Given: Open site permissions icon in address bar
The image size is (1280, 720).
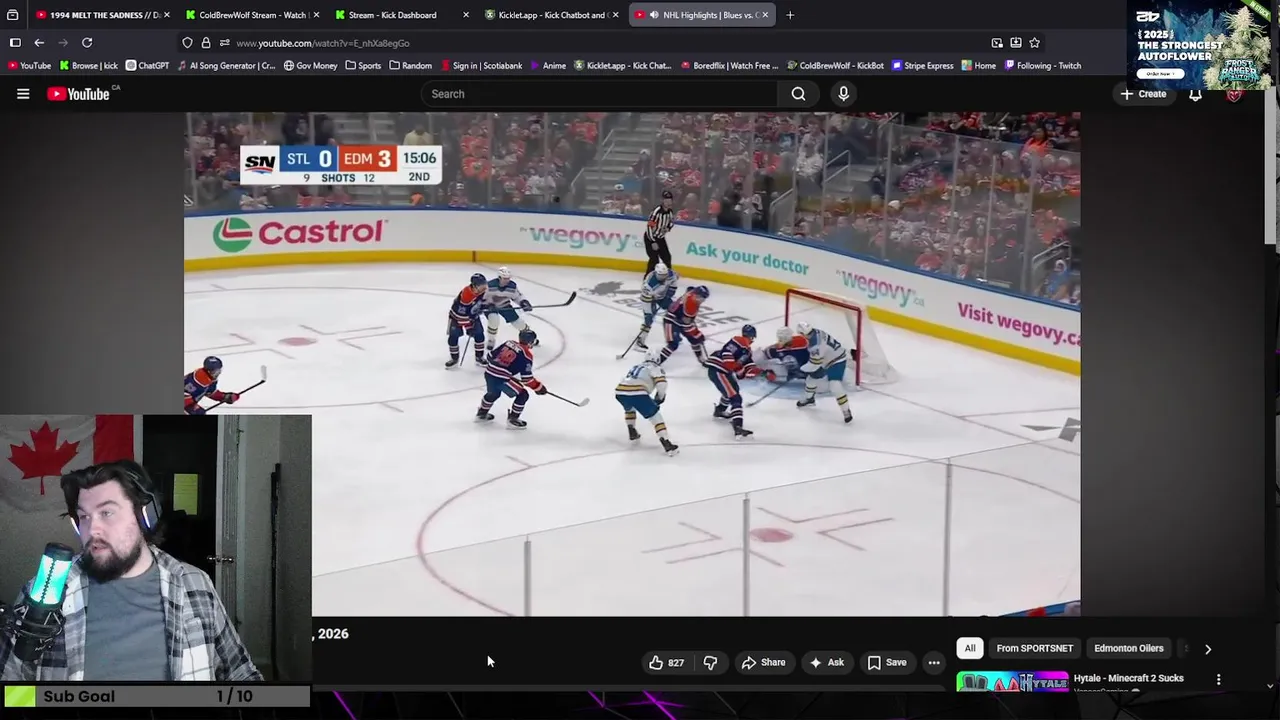Looking at the screenshot, I should click(225, 43).
